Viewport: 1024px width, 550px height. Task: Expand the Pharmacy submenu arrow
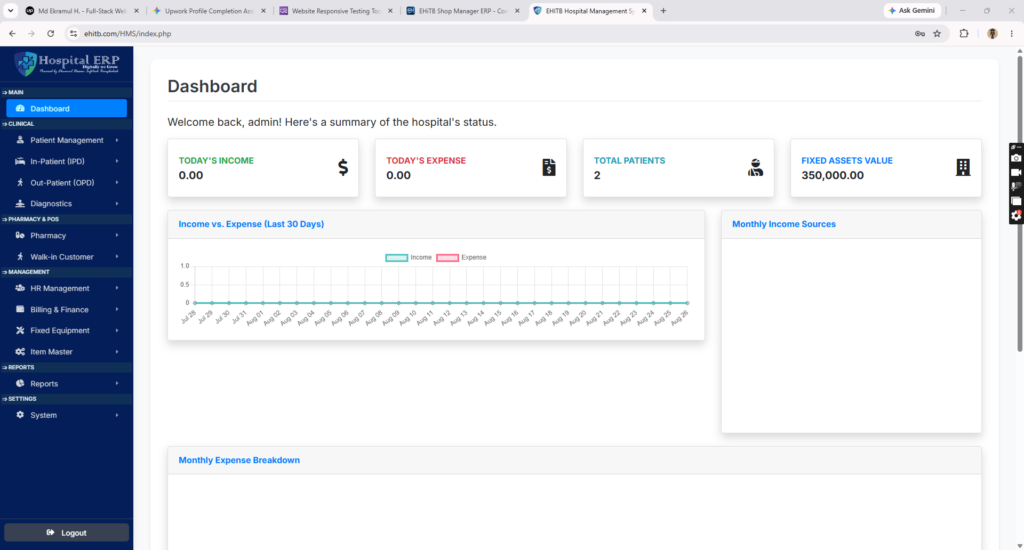coord(117,235)
